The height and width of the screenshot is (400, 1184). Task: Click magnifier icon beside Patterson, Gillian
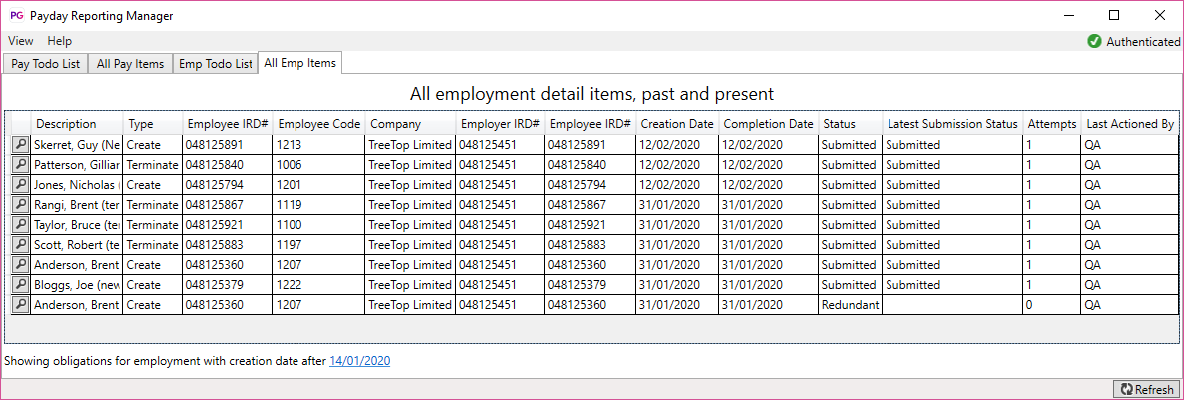(x=19, y=164)
